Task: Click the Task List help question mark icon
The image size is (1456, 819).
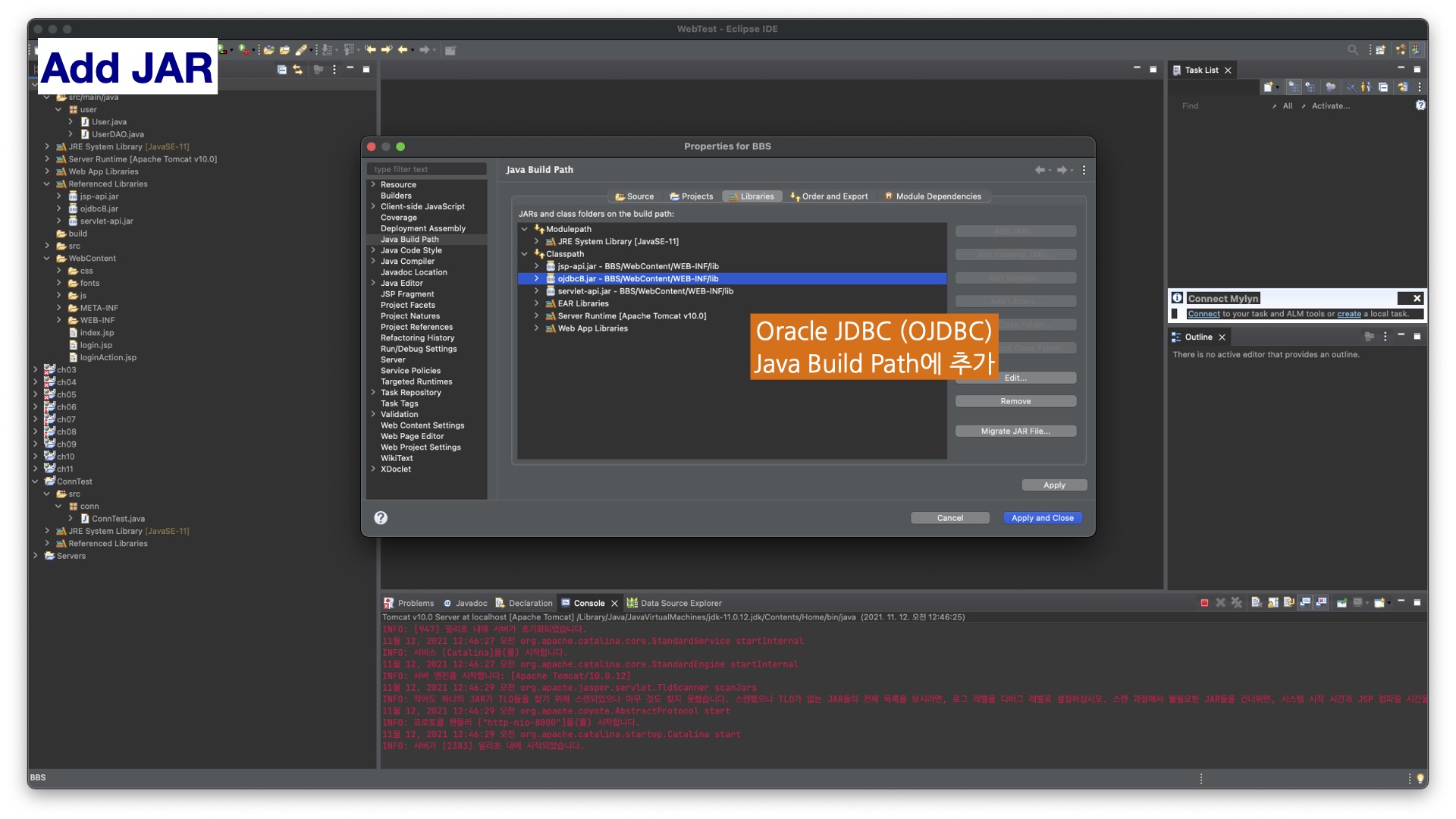Action: pos(1420,105)
